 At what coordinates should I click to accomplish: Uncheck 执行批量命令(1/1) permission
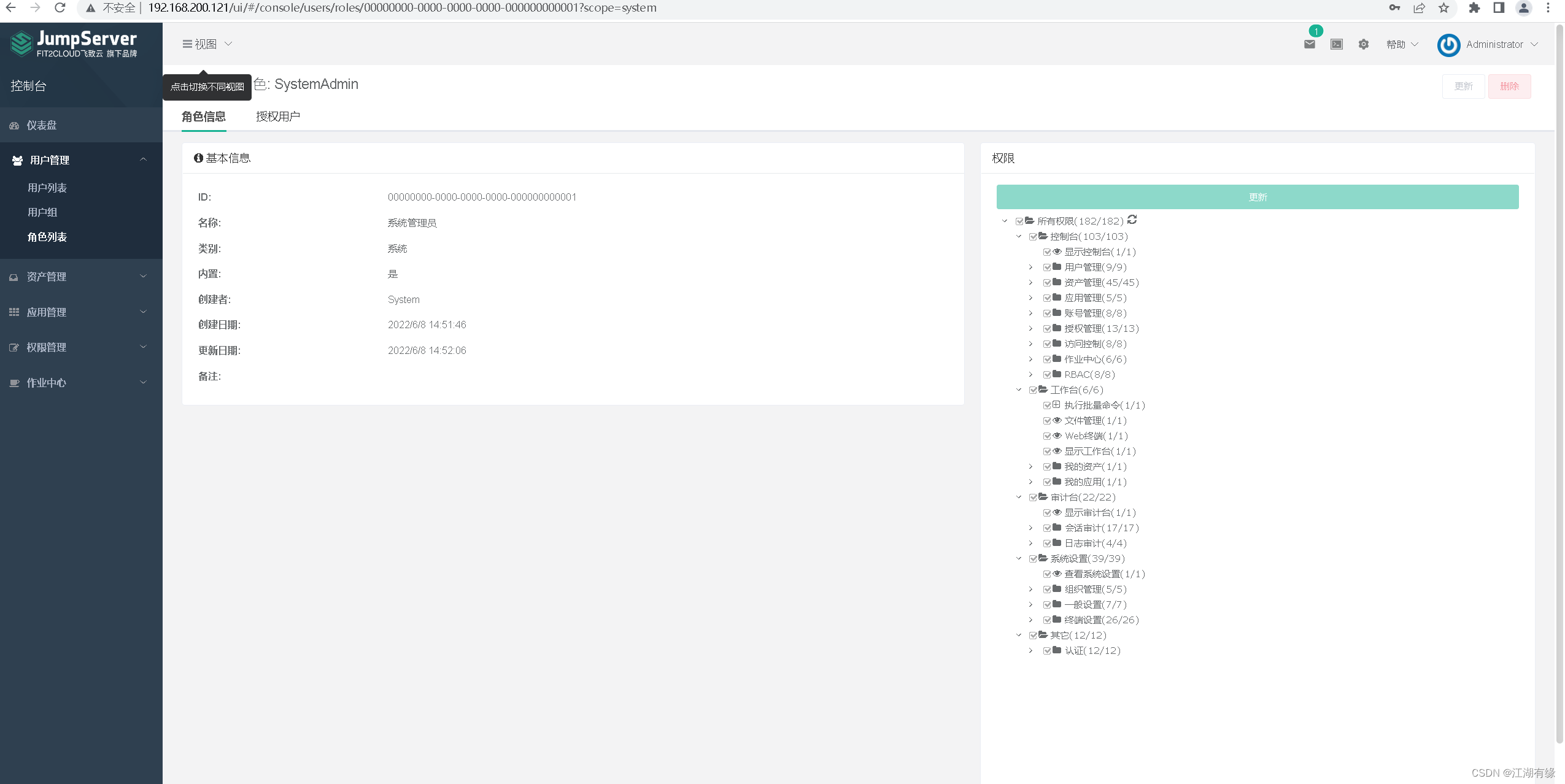[1047, 405]
